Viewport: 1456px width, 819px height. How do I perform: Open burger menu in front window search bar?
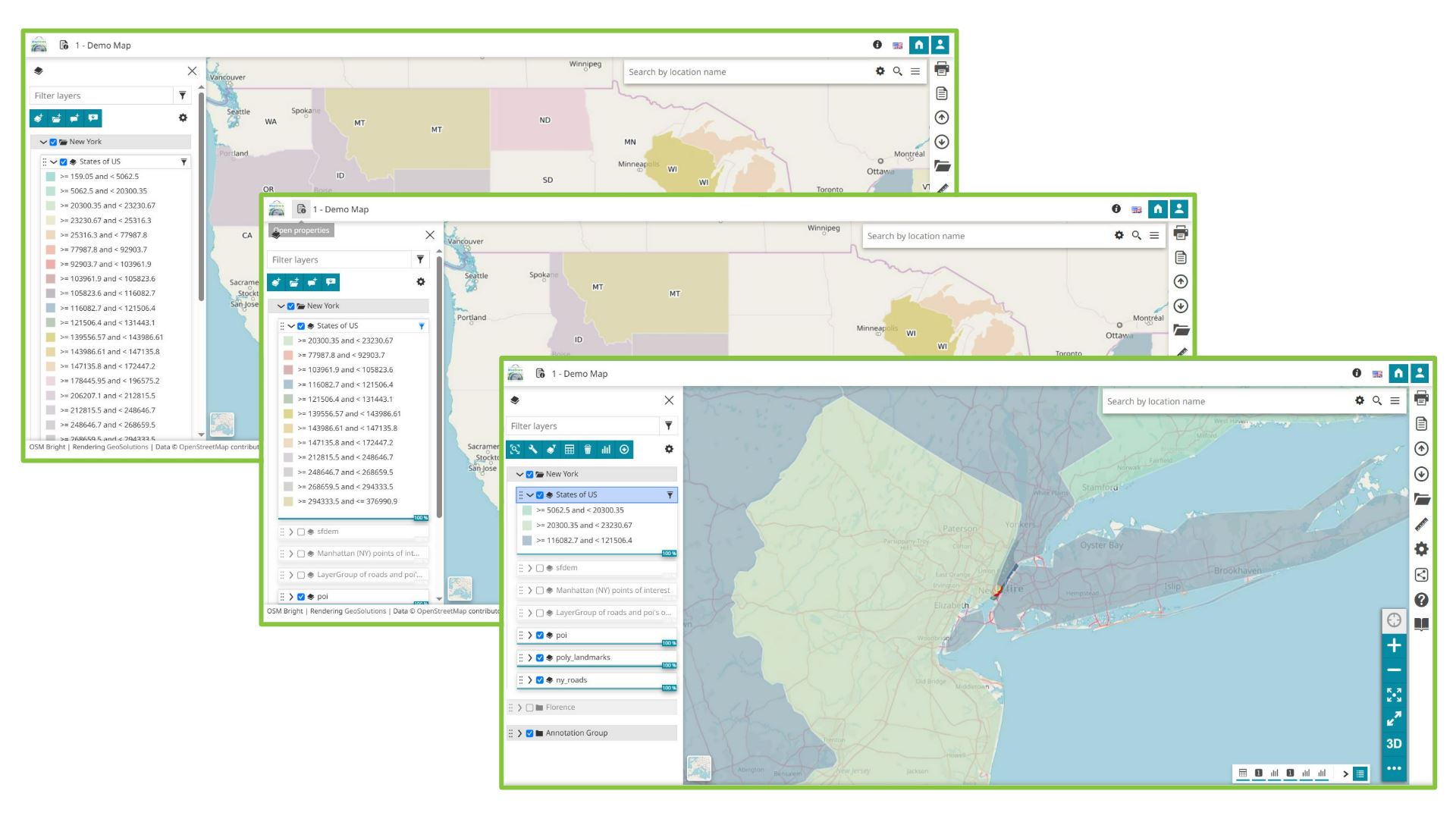pos(1395,401)
